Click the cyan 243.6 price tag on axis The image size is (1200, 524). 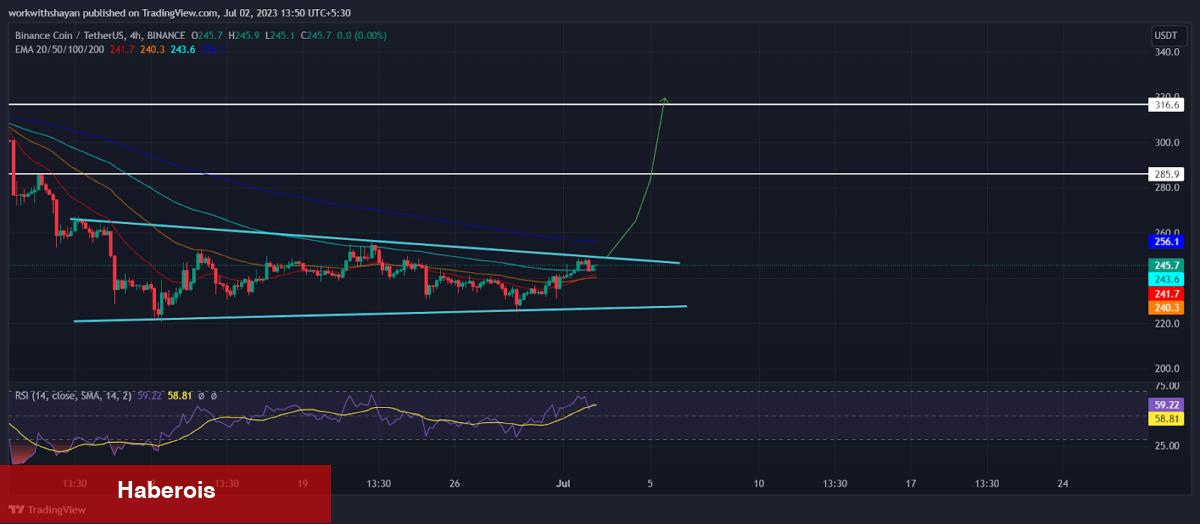1166,279
